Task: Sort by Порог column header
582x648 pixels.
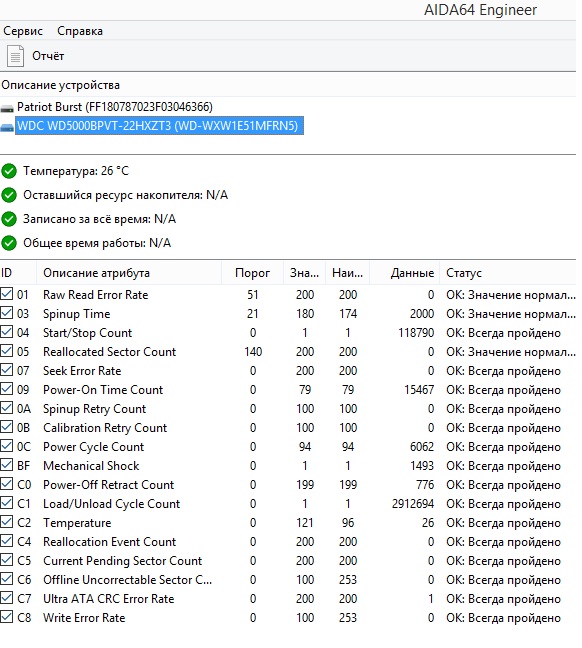Action: tap(252, 273)
